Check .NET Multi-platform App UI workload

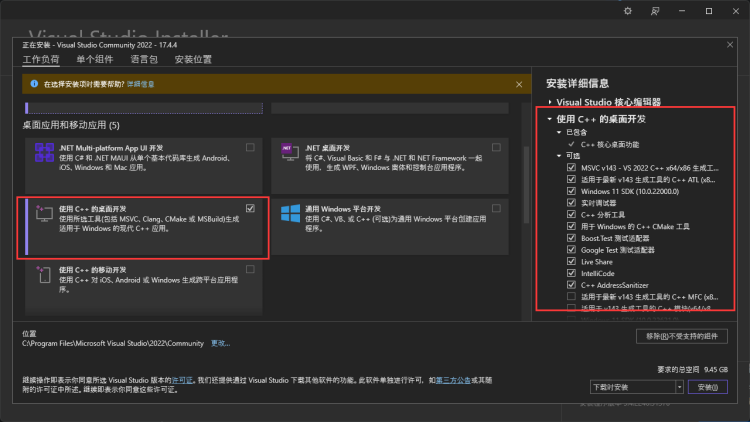pyautogui.click(x=250, y=147)
